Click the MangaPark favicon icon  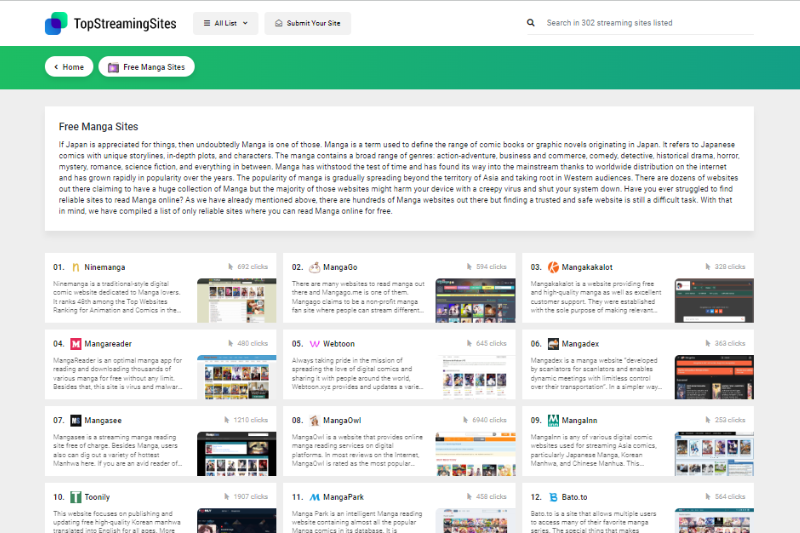[314, 497]
